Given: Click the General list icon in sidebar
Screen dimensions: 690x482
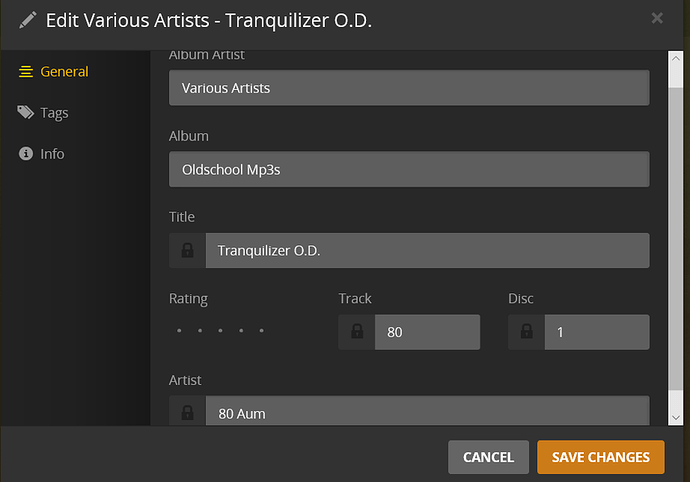Looking at the screenshot, I should (25, 72).
